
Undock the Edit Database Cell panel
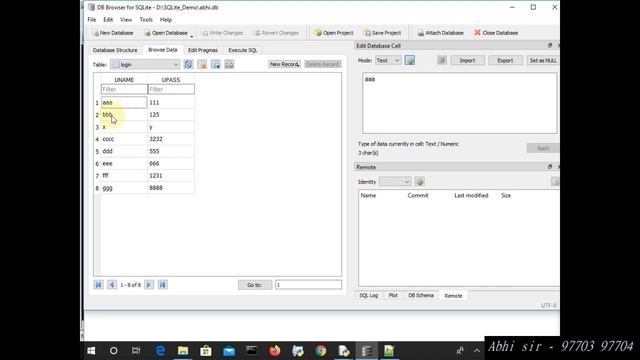pyautogui.click(x=550, y=45)
